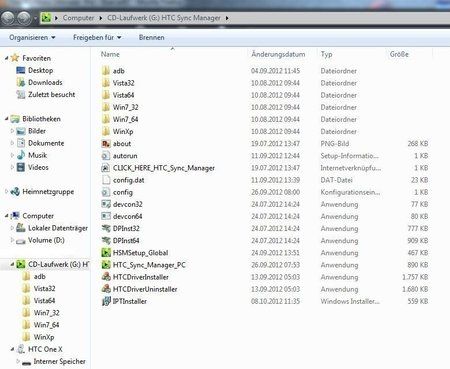Image resolution: width=450 pixels, height=369 pixels.
Task: Select the autorun setup information icon
Action: pos(106,156)
